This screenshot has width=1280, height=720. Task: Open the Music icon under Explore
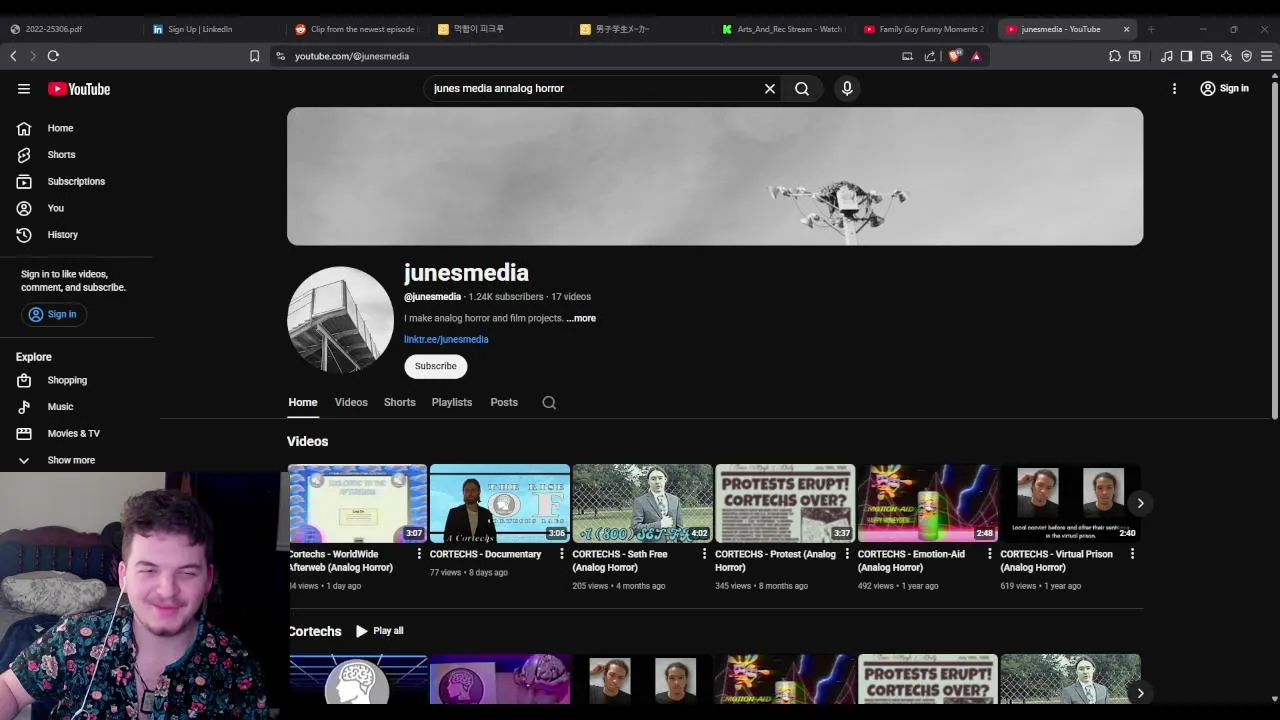pos(24,407)
